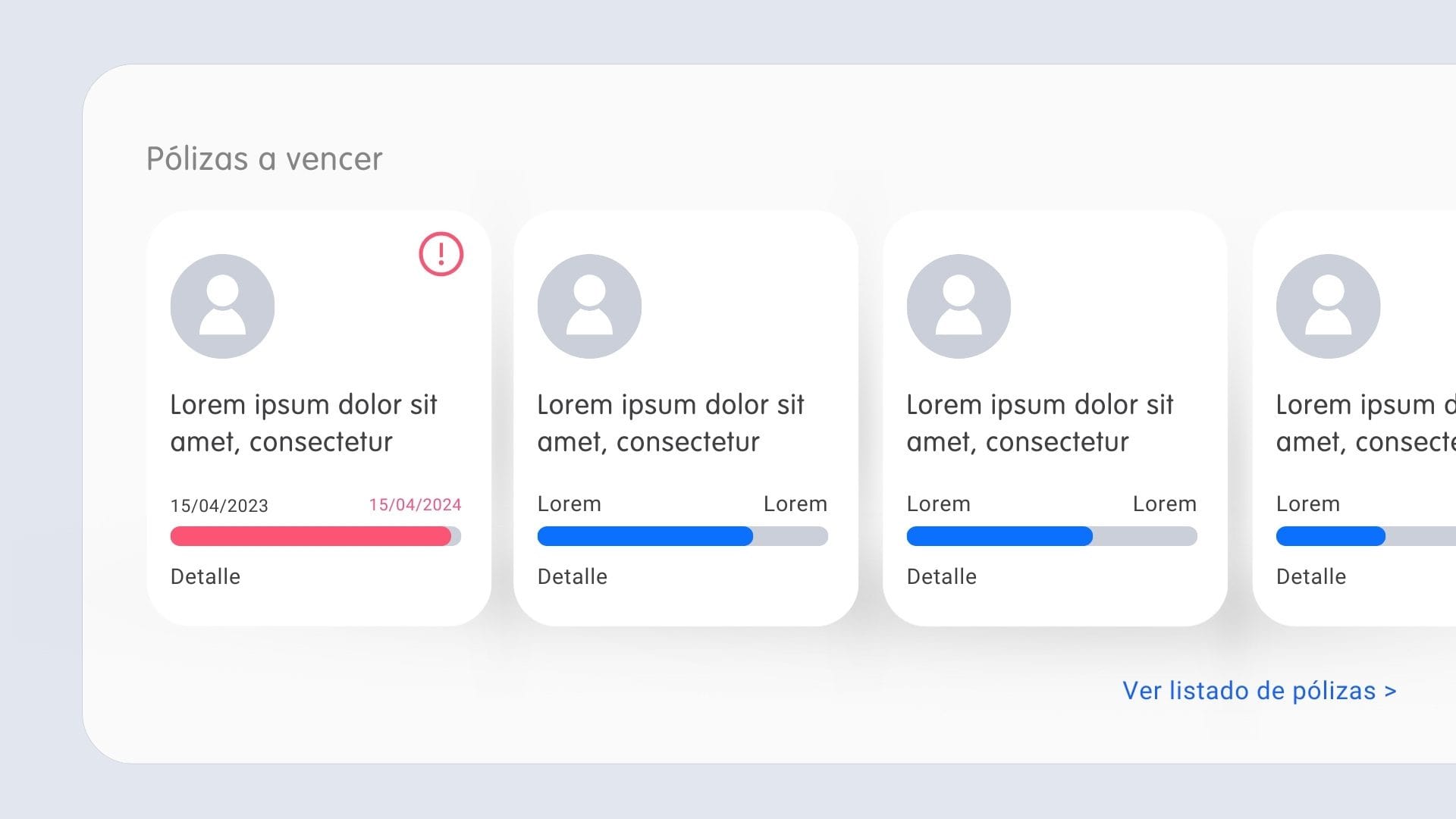1456x819 pixels.
Task: Click the first card's Lorem ipsum title
Action: click(303, 423)
